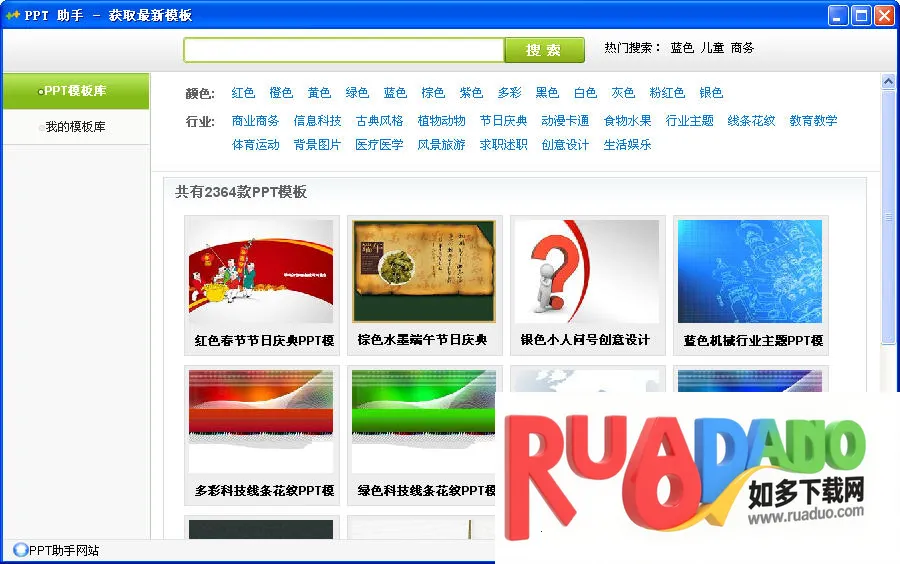
Task: Switch to PPT模板库 tab
Action: pyautogui.click(x=75, y=91)
